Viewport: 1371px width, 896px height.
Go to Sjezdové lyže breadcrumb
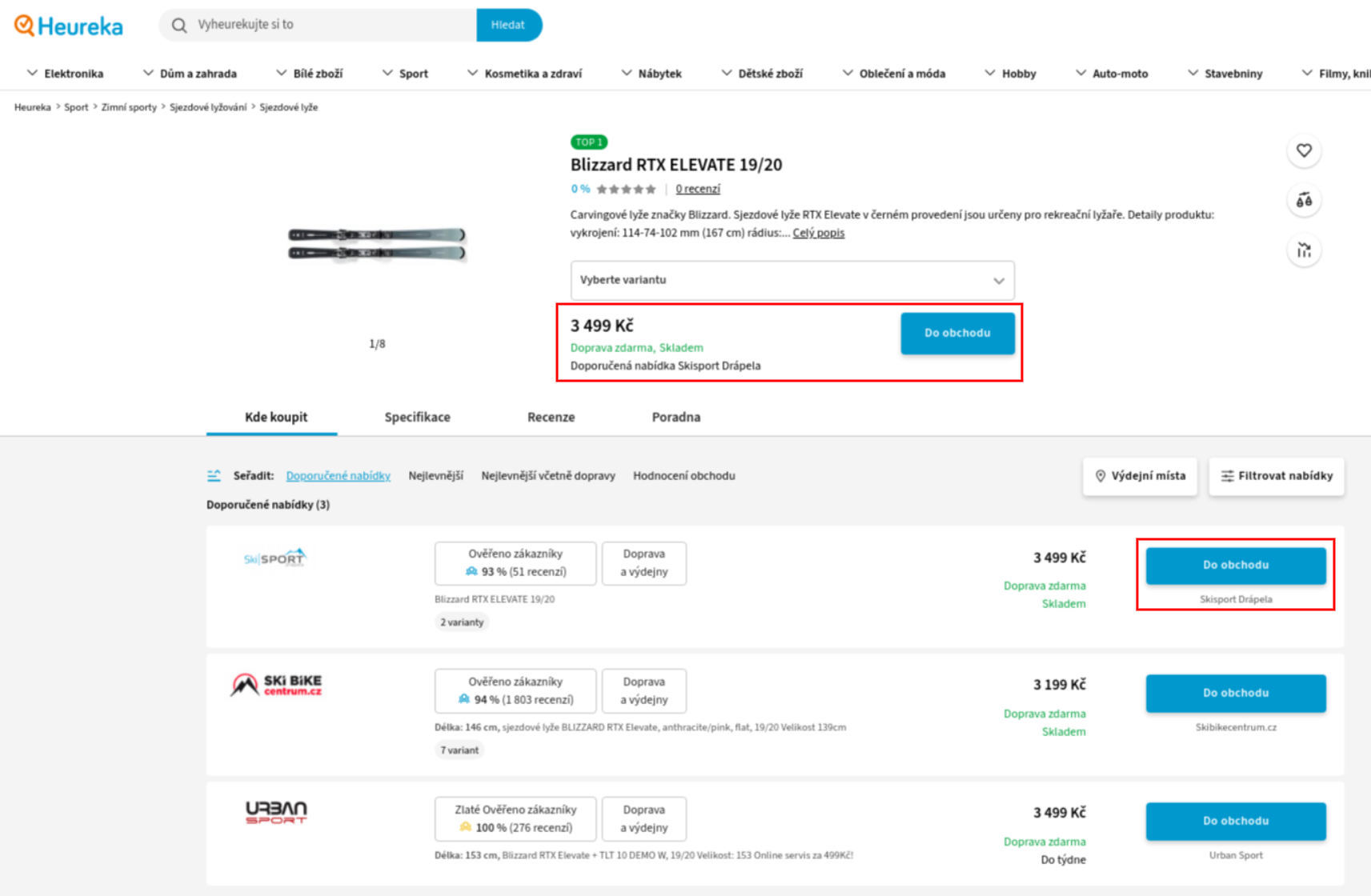click(x=288, y=107)
